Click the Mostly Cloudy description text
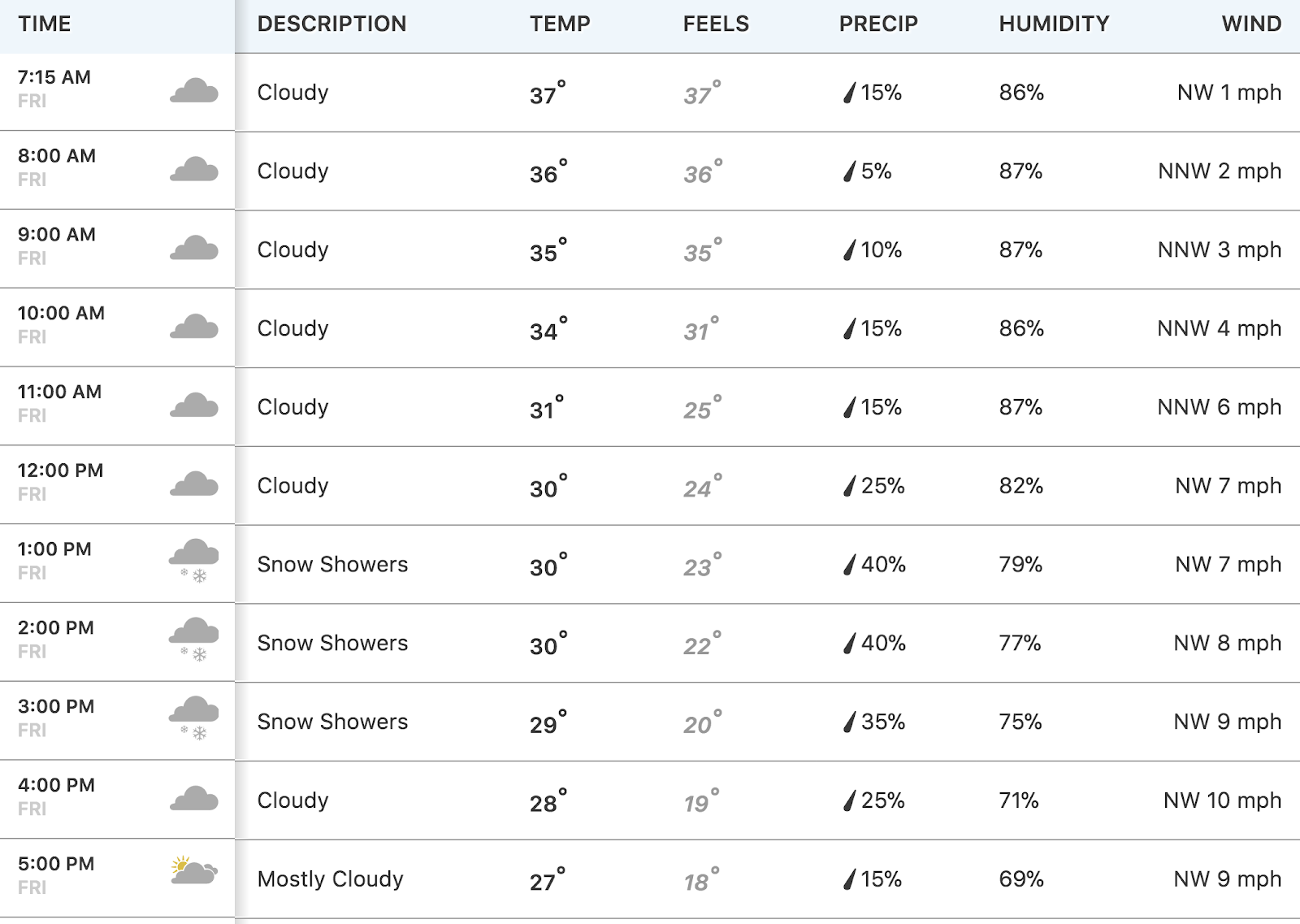Viewport: 1300px width, 924px height. click(330, 879)
